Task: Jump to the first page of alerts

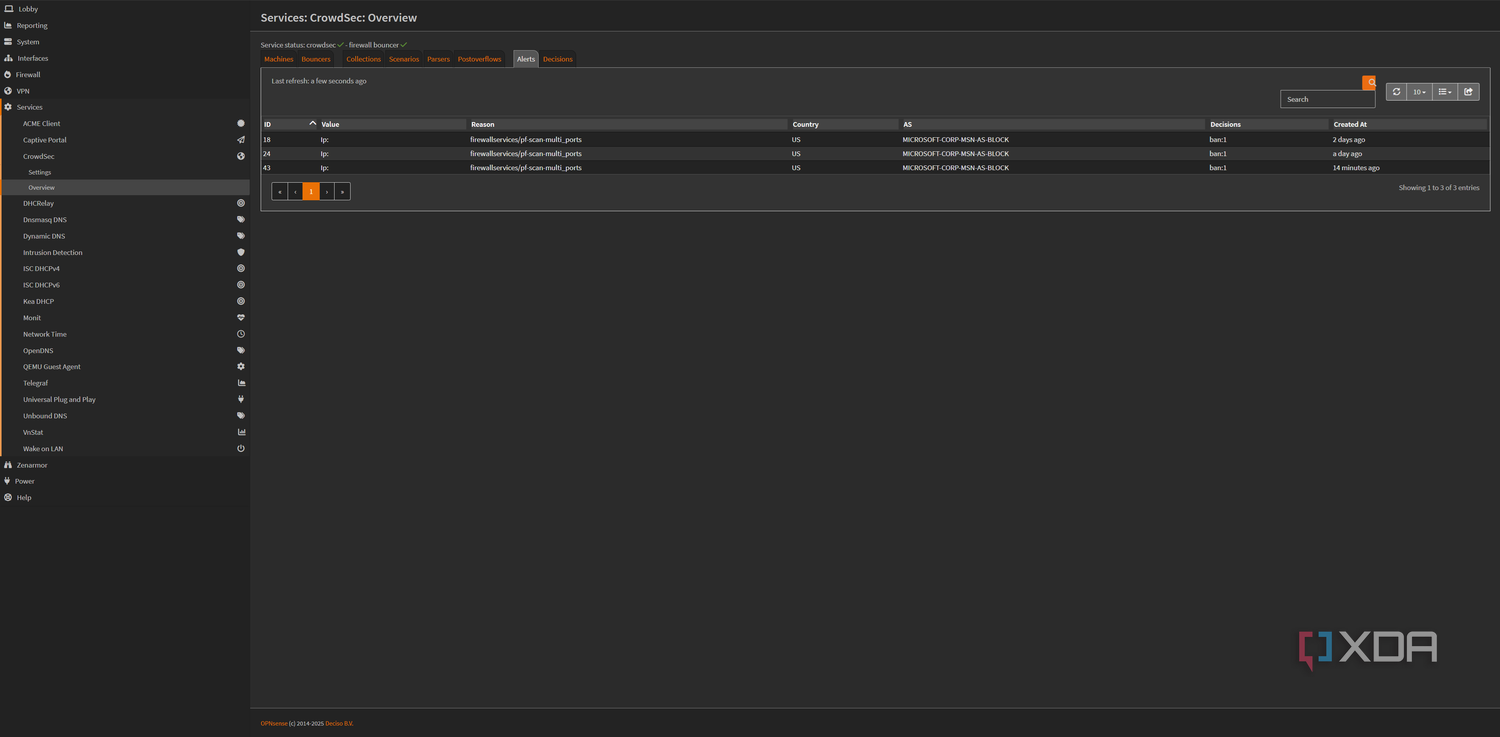Action: click(280, 191)
